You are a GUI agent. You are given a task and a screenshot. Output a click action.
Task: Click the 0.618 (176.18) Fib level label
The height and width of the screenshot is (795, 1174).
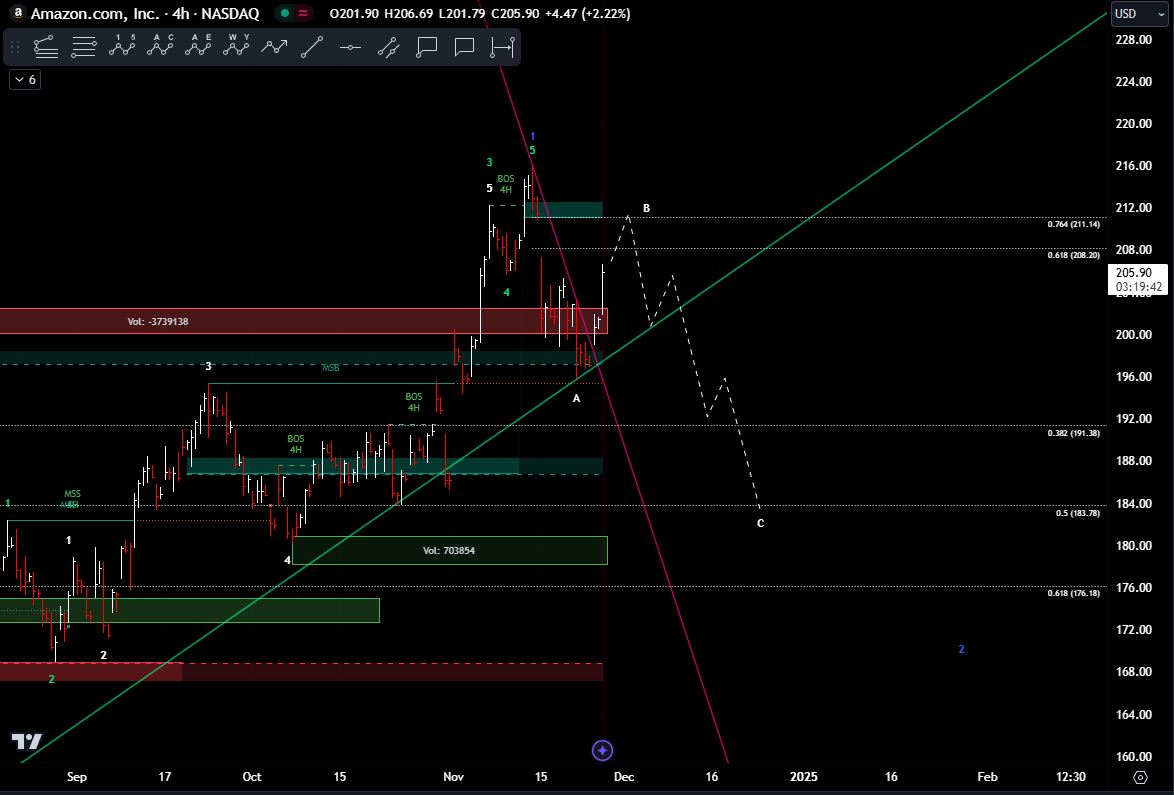coord(1074,593)
